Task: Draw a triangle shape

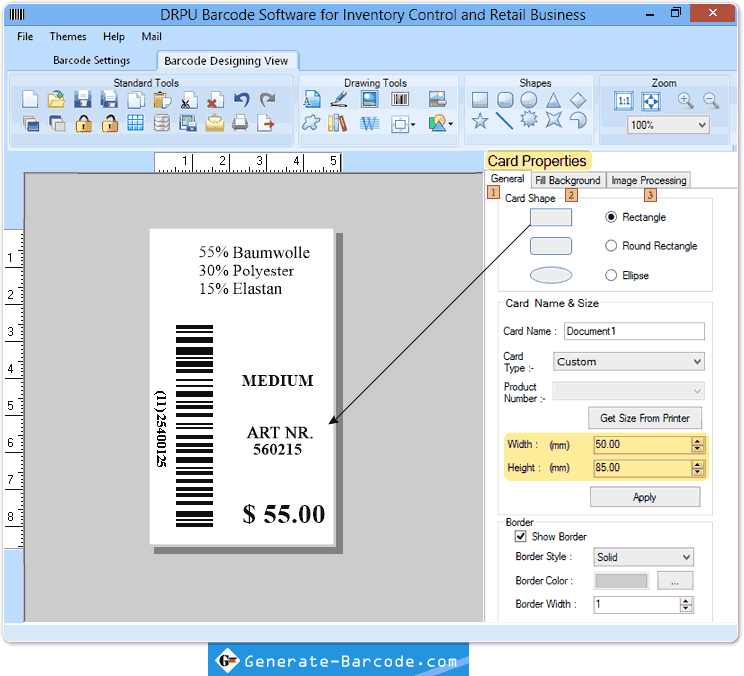Action: (553, 100)
